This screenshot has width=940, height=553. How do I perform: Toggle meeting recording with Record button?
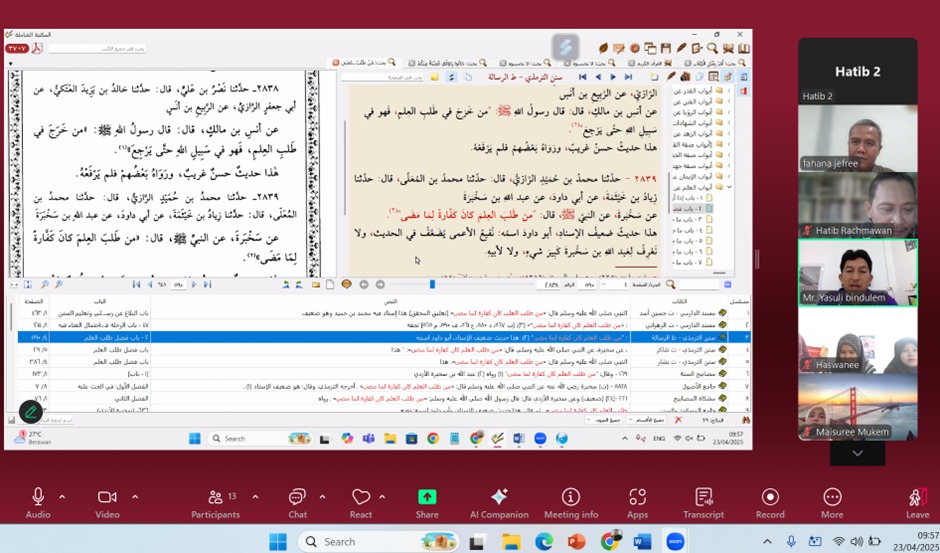770,503
